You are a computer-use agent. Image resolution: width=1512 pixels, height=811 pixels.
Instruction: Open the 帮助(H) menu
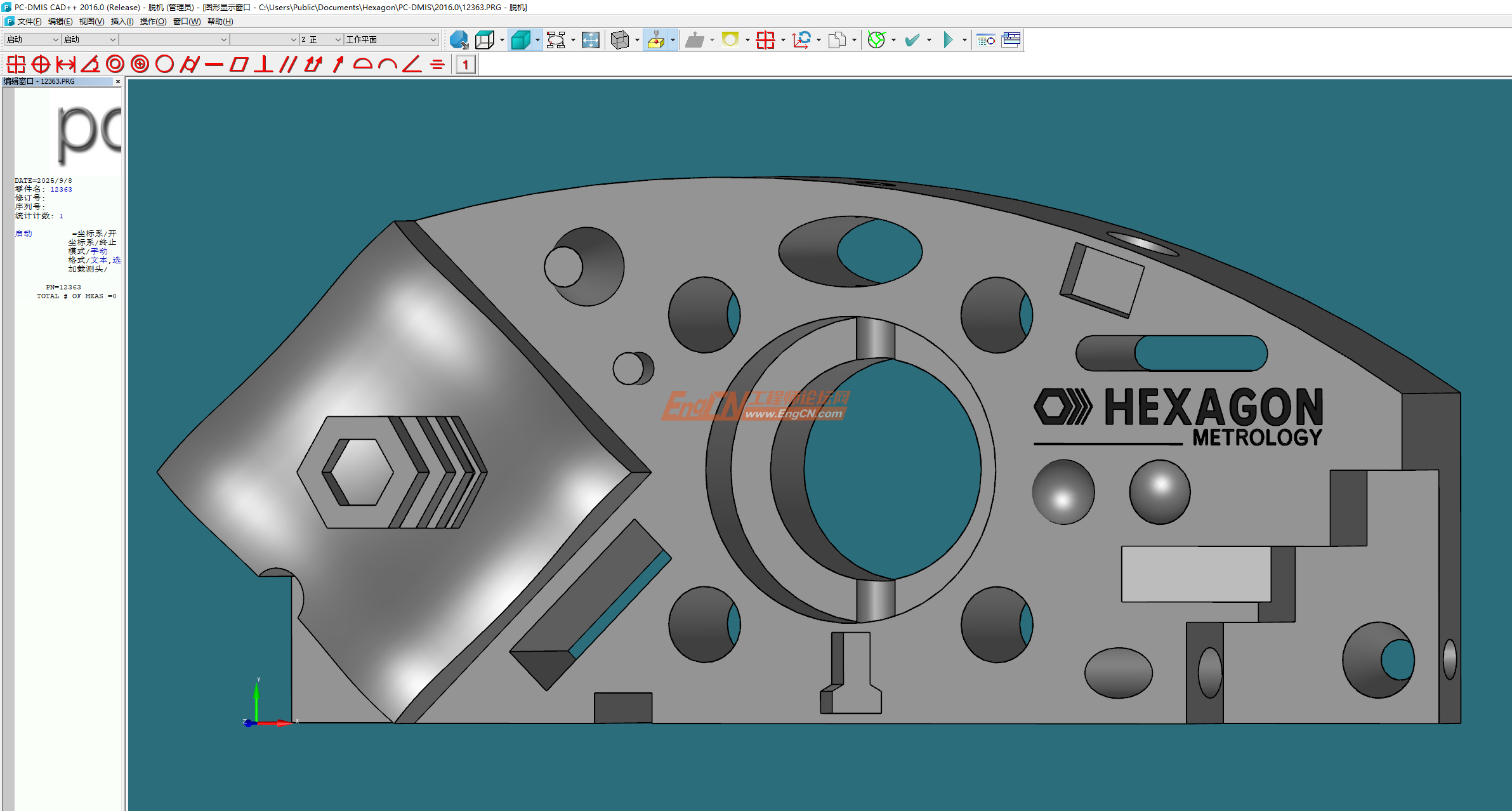tap(220, 22)
